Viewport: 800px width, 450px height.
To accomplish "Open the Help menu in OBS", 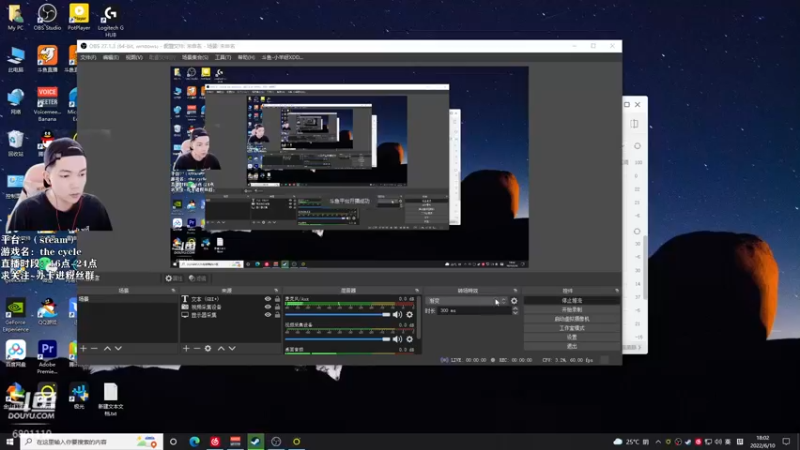I will [x=246, y=58].
